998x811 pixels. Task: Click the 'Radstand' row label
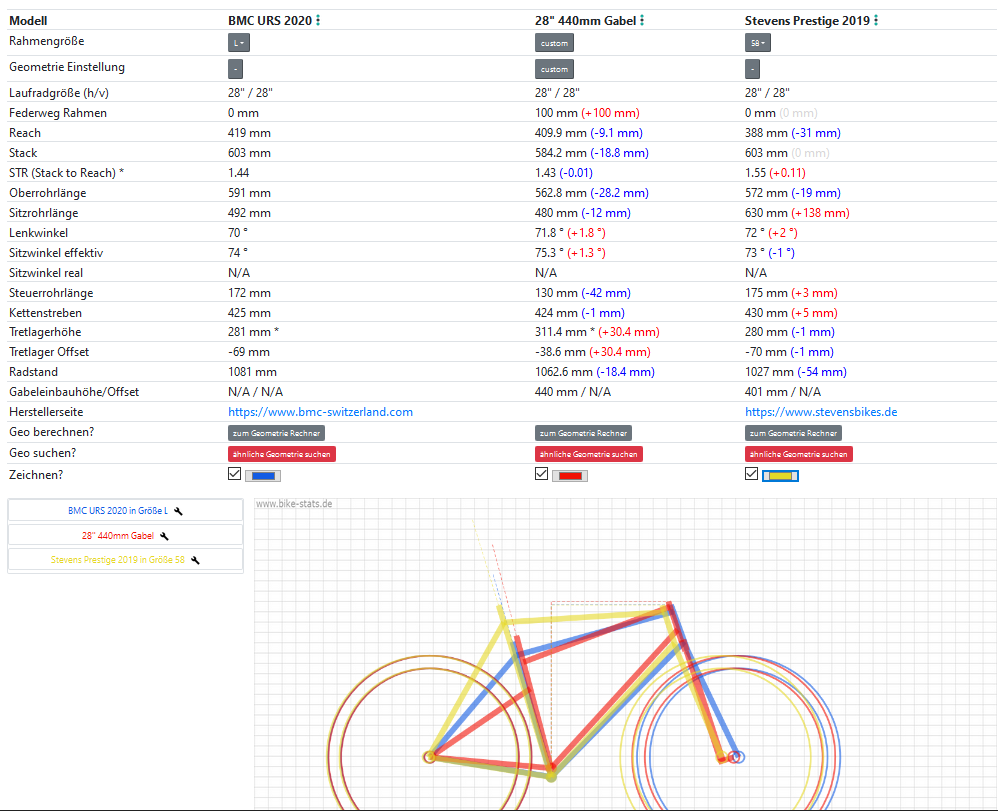click(33, 372)
